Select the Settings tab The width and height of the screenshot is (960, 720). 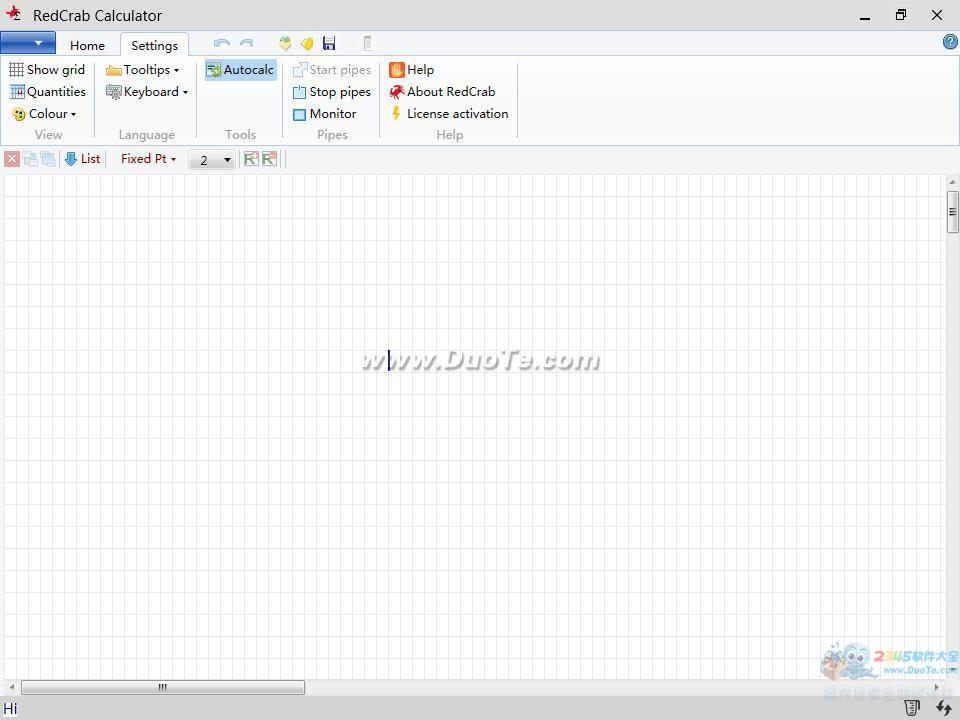154,45
